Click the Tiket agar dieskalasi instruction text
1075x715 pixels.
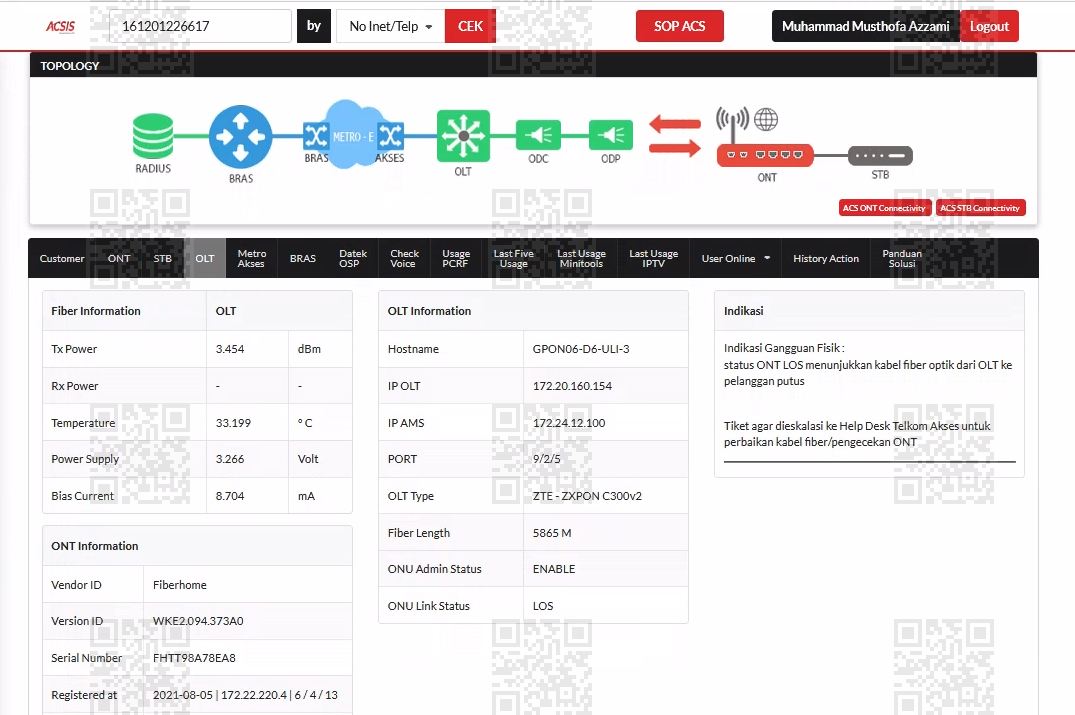pyautogui.click(x=858, y=434)
